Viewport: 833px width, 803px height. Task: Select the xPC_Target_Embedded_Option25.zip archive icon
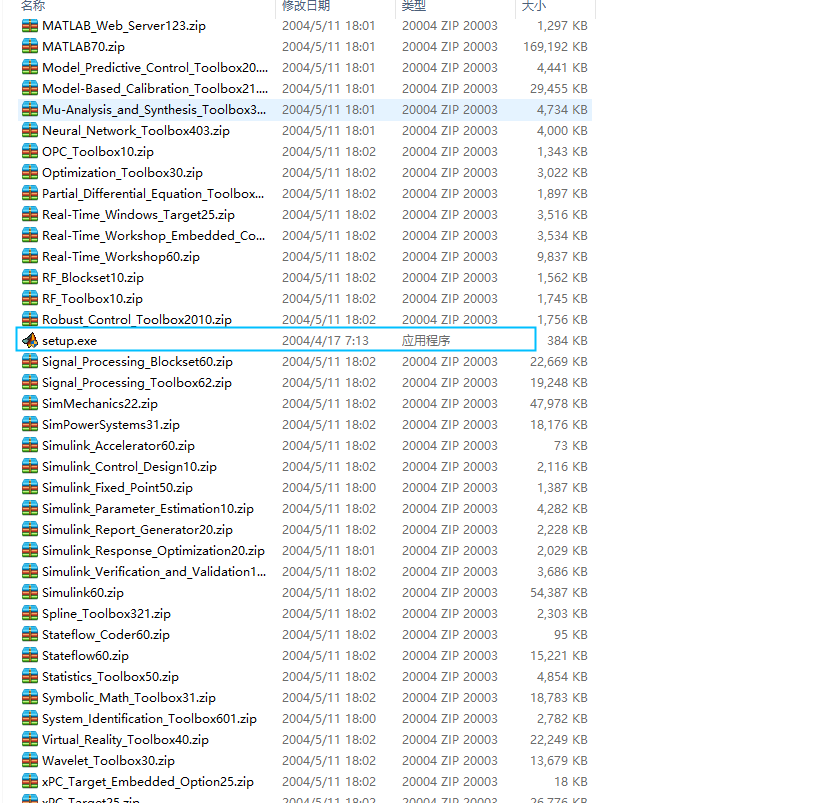(30, 782)
